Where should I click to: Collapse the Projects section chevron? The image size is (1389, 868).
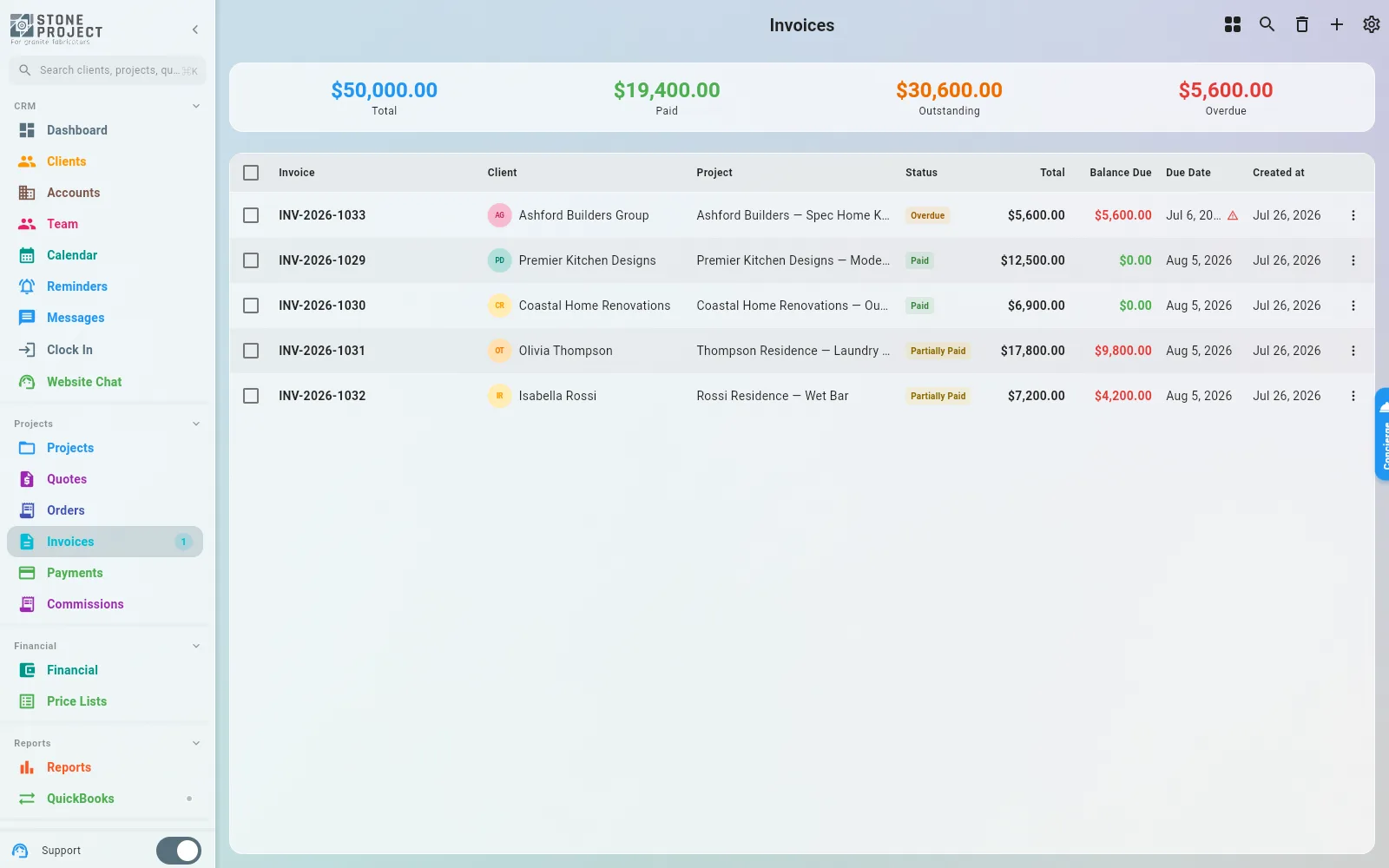(196, 424)
